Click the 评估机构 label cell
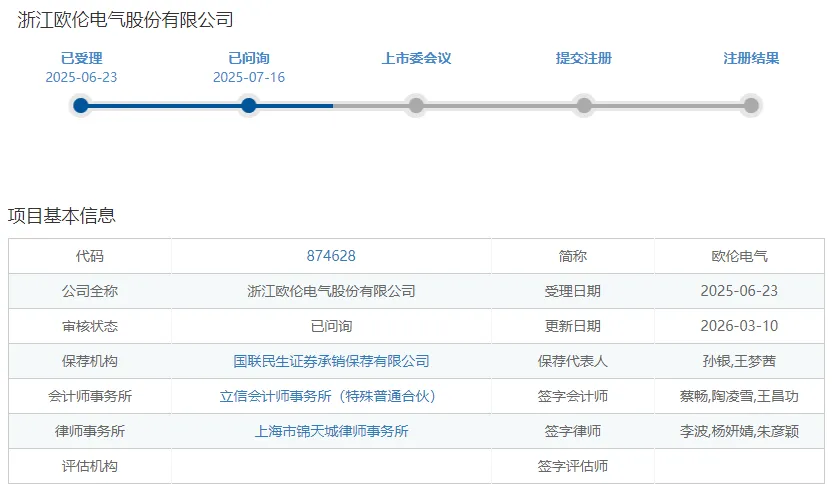The width and height of the screenshot is (833, 490). (90, 466)
